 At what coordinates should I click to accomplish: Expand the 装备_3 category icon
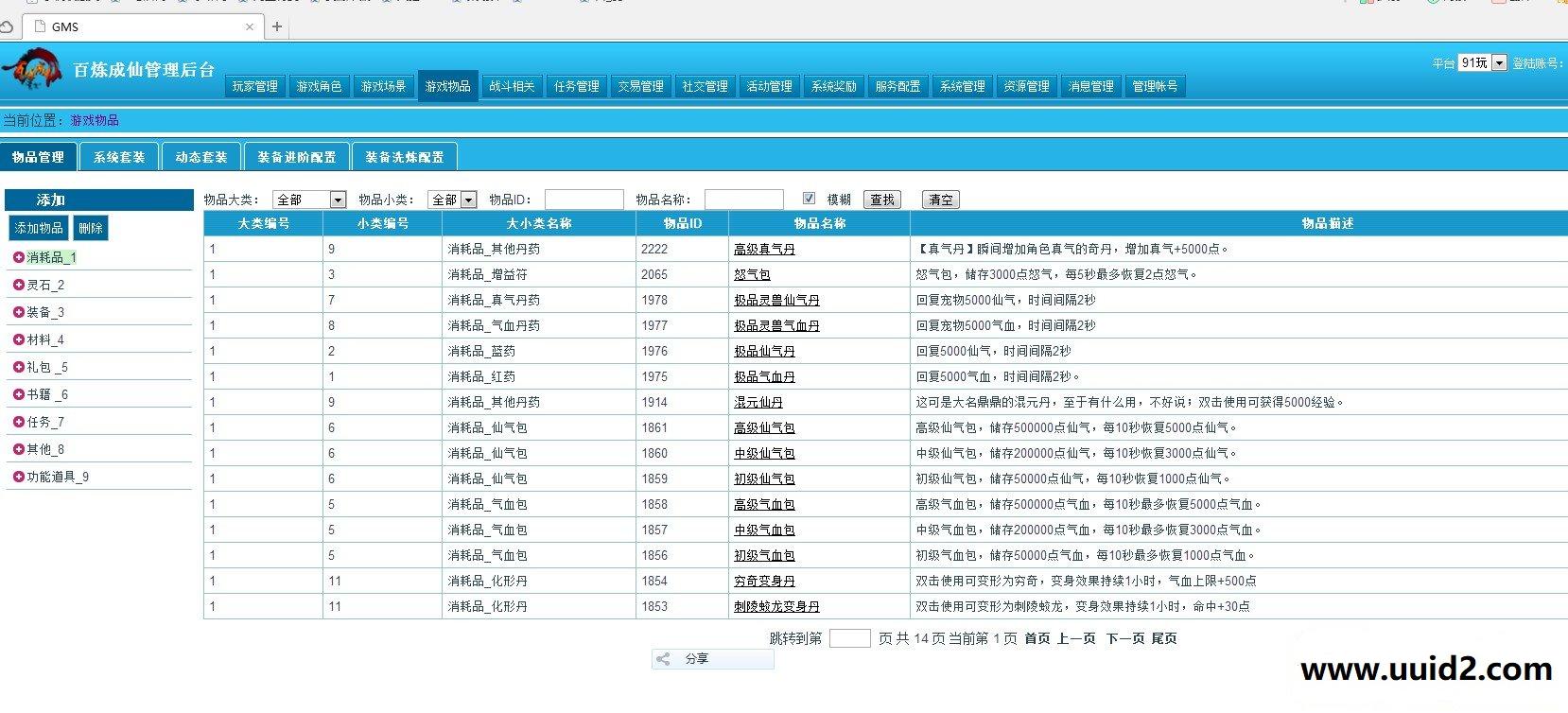click(18, 312)
